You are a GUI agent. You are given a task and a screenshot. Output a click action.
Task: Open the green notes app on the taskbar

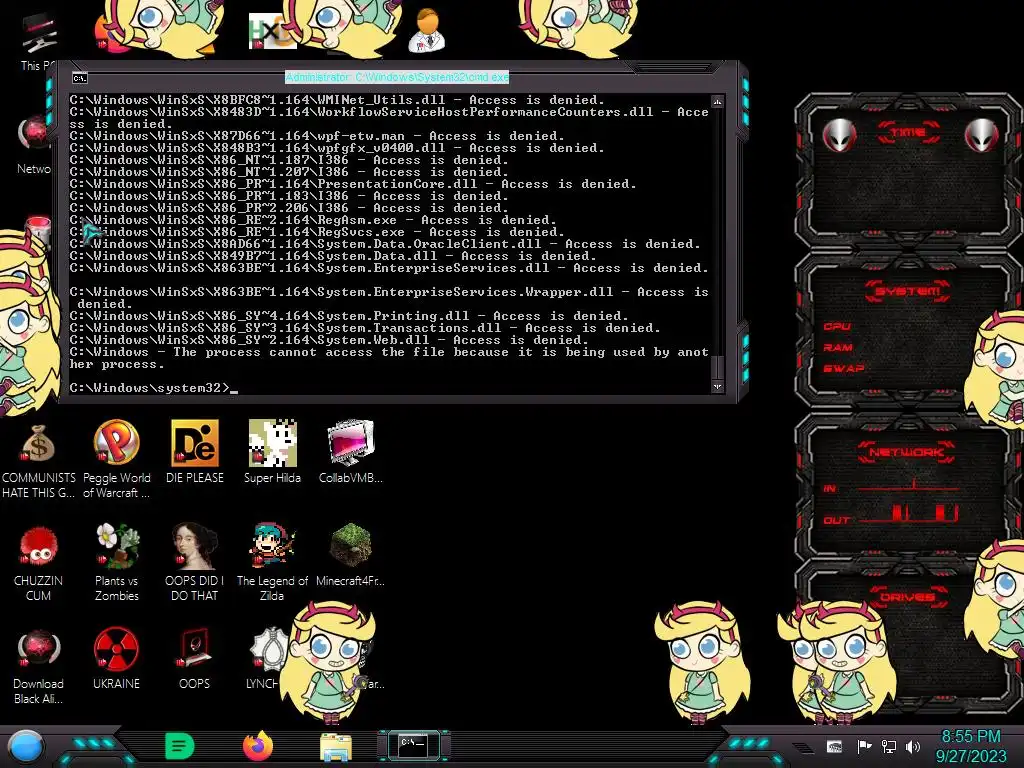[180, 746]
